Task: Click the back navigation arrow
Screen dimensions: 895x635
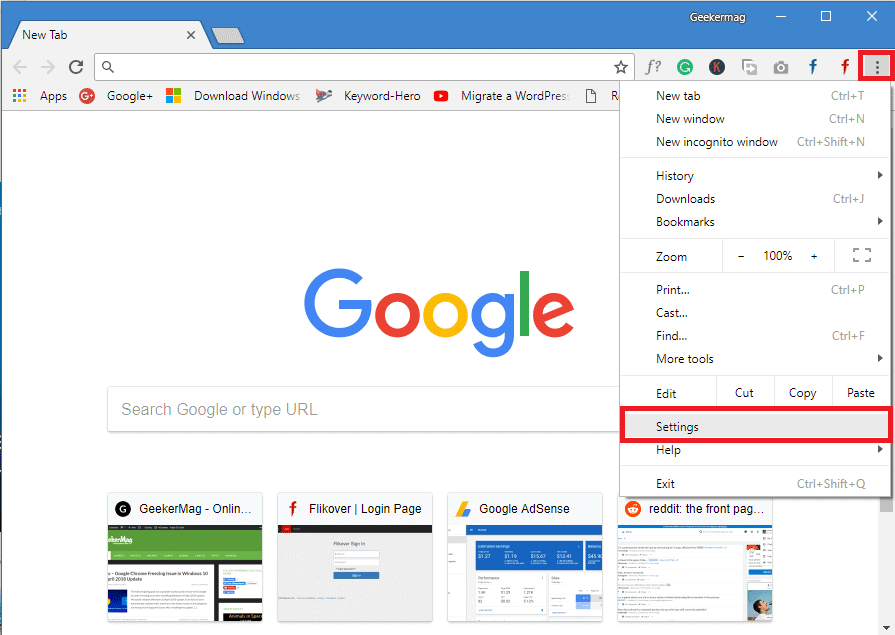Action: [x=20, y=67]
